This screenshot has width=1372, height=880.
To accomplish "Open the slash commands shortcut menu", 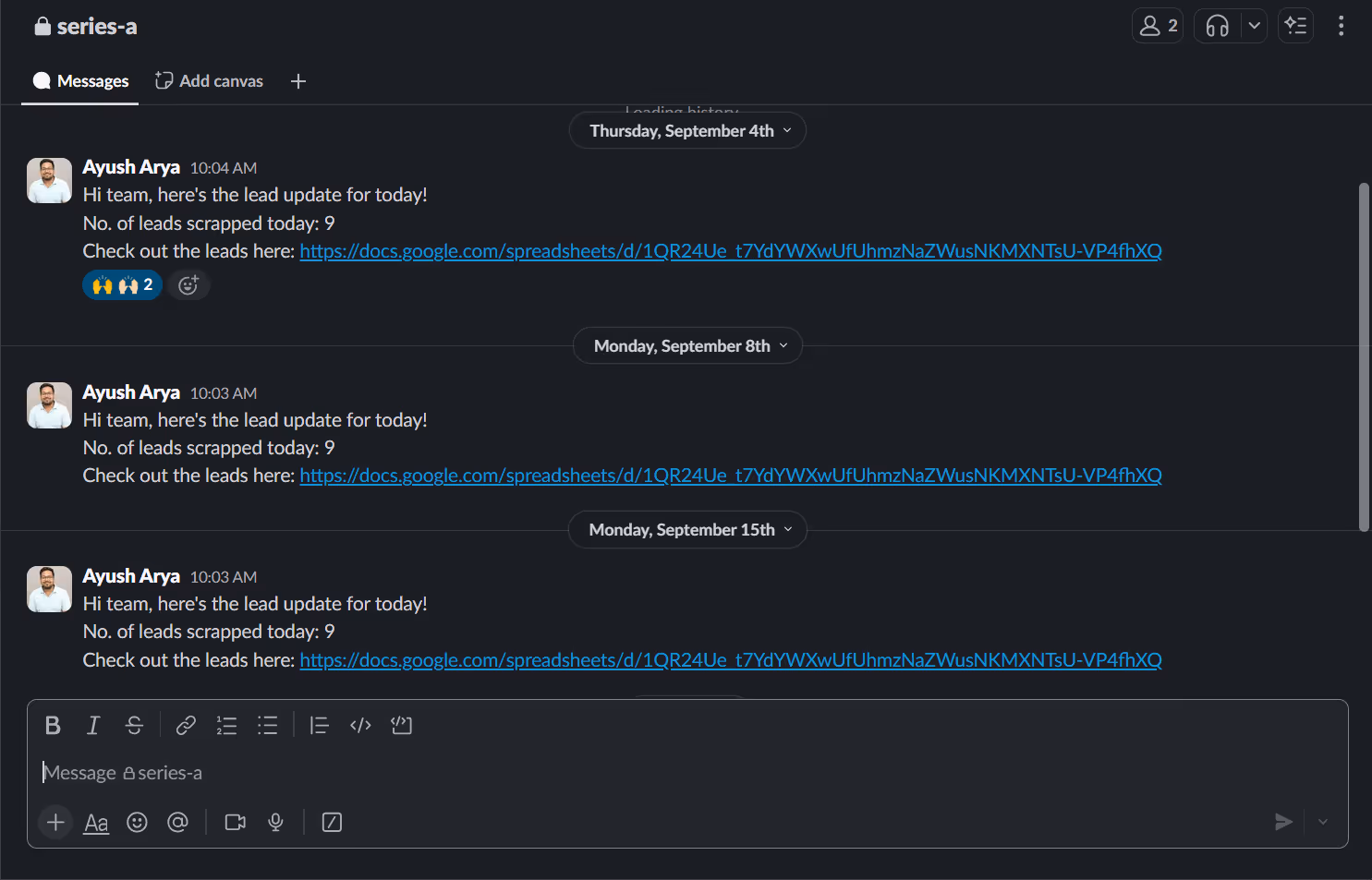I will pyautogui.click(x=332, y=822).
